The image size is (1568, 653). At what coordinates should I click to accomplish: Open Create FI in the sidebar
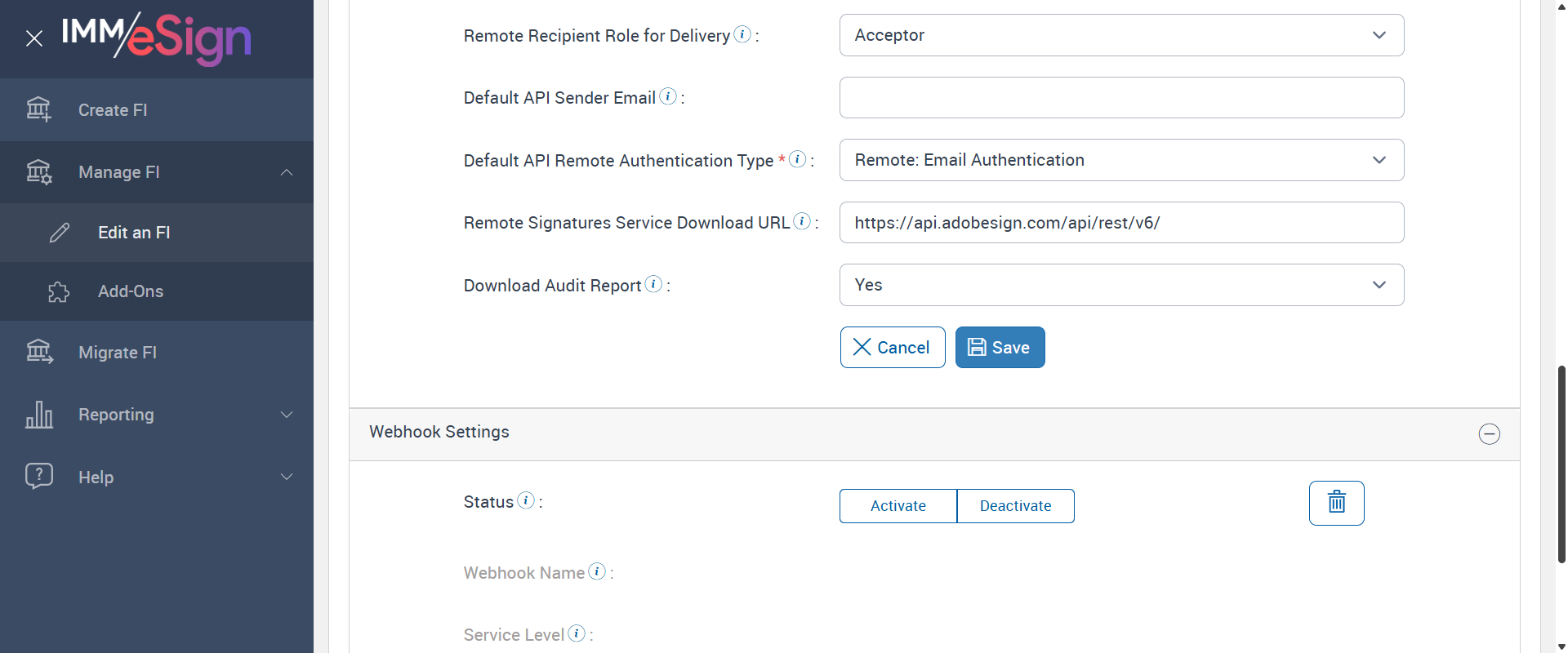pyautogui.click(x=113, y=110)
